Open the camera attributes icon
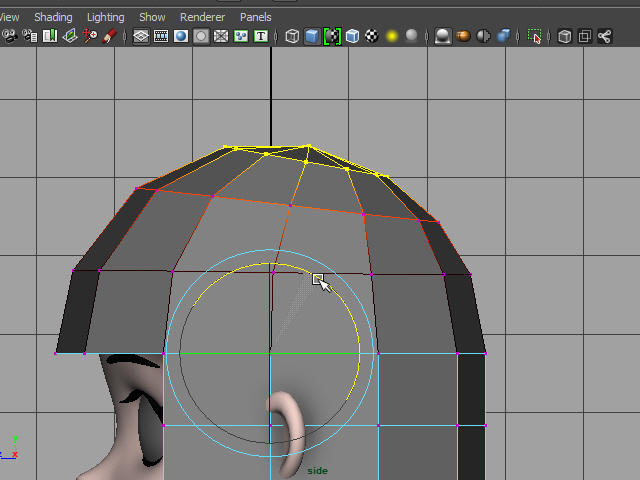 pyautogui.click(x=30, y=36)
